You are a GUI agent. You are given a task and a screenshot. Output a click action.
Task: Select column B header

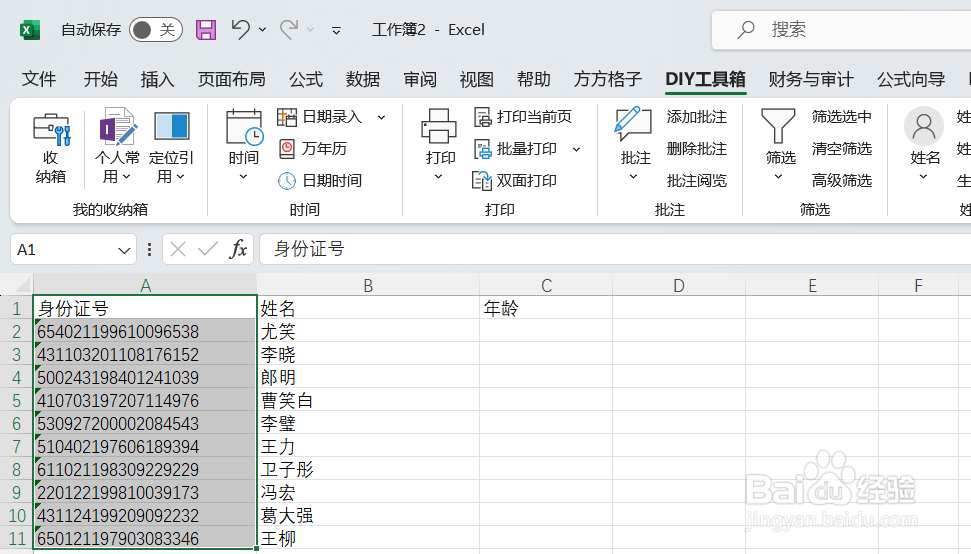[x=368, y=285]
